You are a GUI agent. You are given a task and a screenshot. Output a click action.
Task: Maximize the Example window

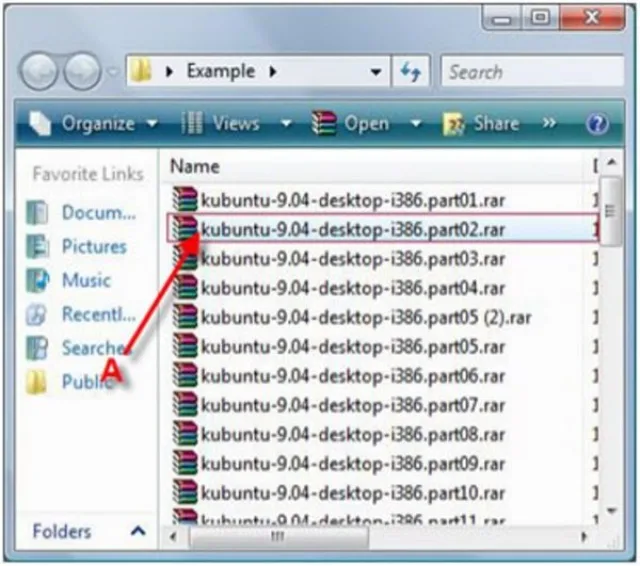(x=540, y=18)
